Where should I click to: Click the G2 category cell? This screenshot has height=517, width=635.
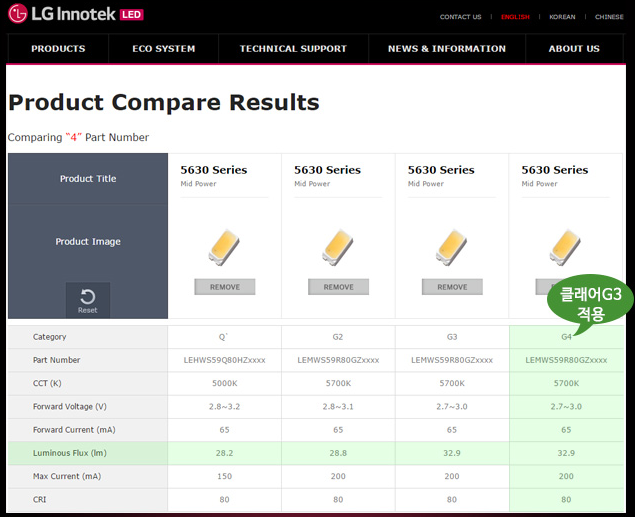[x=338, y=337]
